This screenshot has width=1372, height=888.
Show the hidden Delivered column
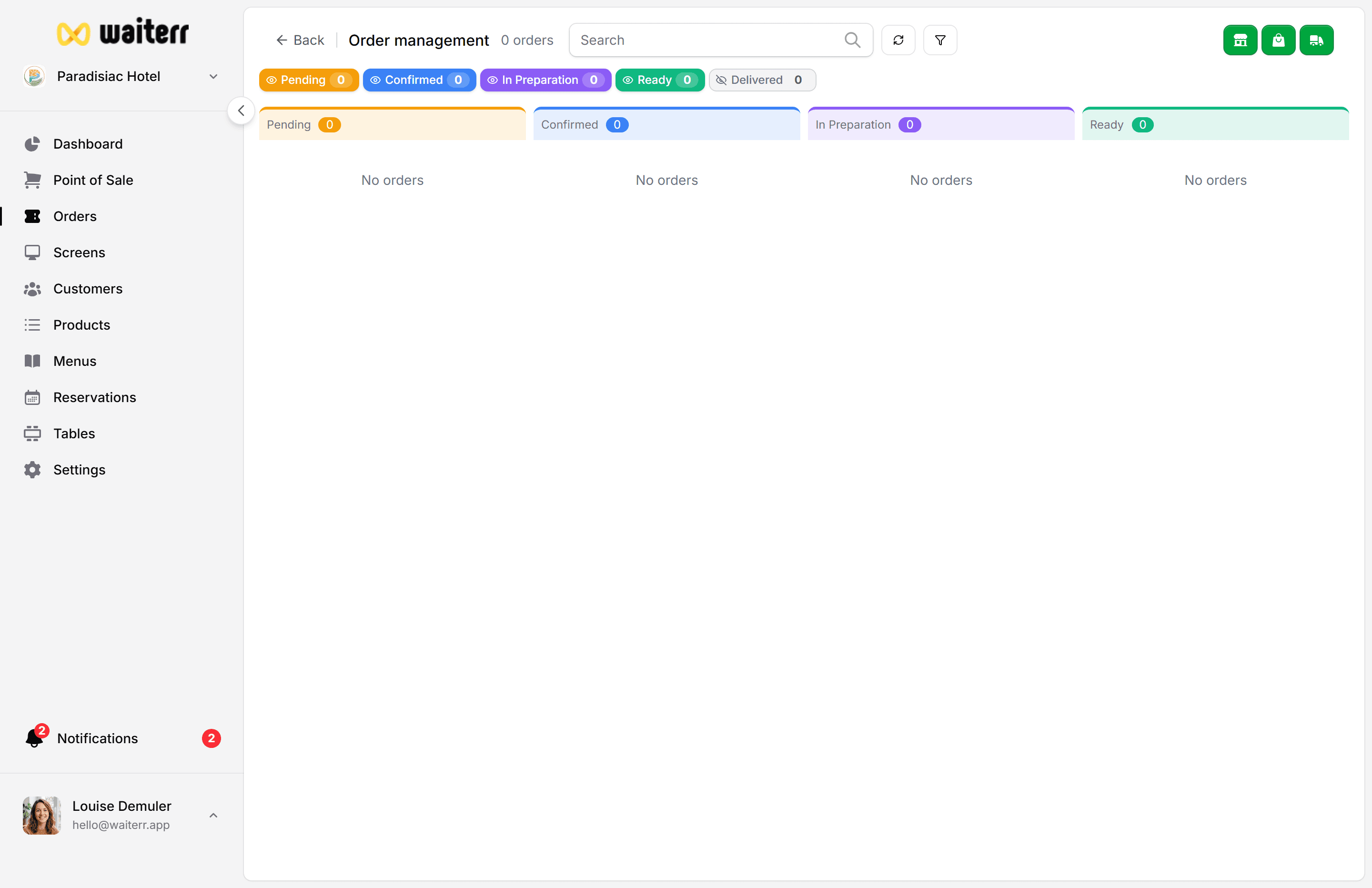(762, 80)
